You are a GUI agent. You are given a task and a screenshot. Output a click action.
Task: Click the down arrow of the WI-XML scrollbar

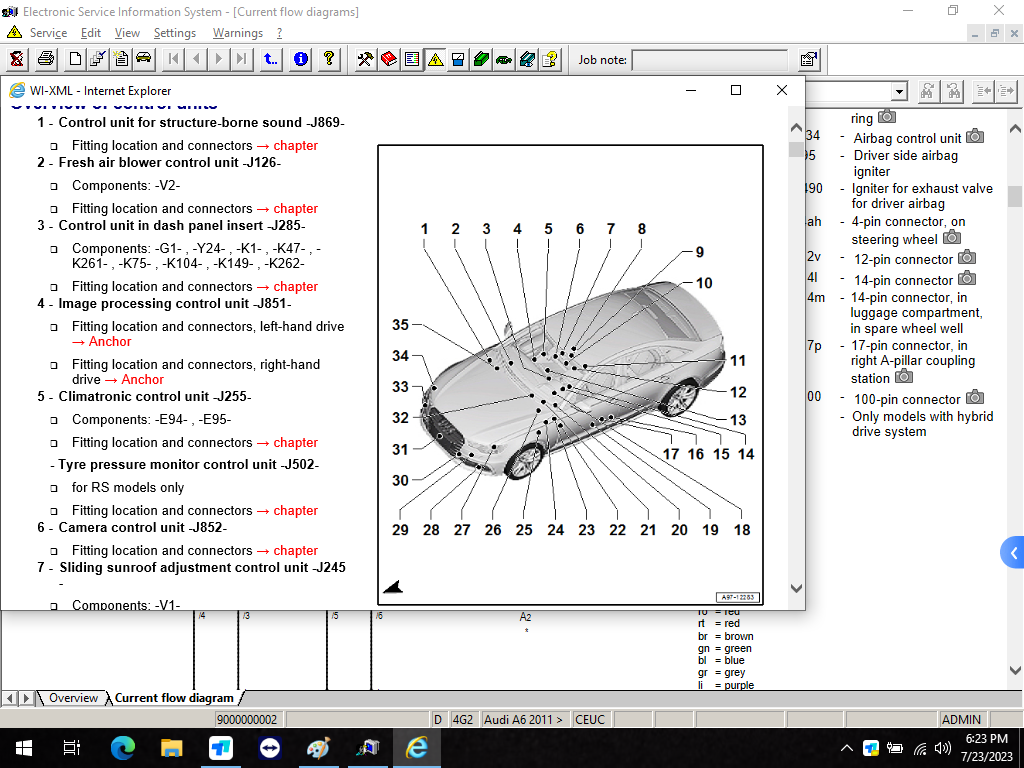pyautogui.click(x=796, y=589)
